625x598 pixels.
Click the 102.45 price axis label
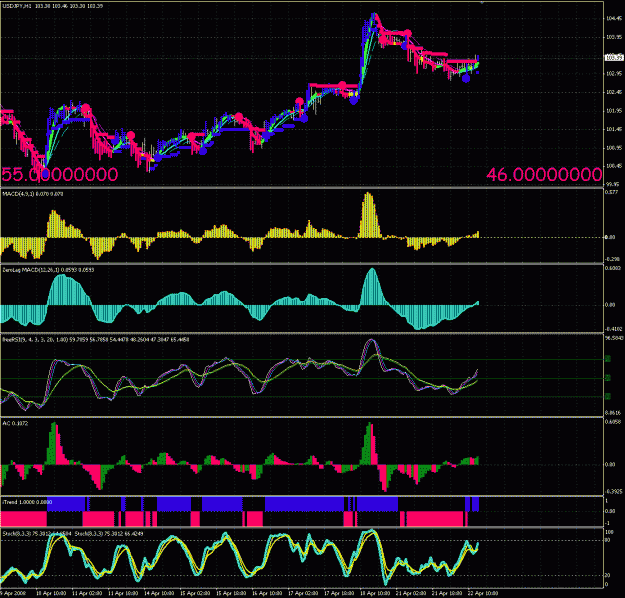coord(614,92)
